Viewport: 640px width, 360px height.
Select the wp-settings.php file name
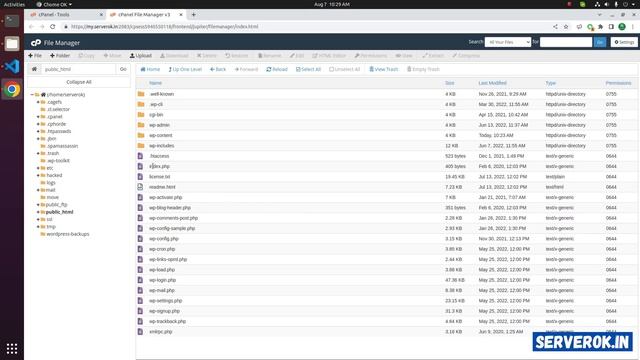point(165,301)
